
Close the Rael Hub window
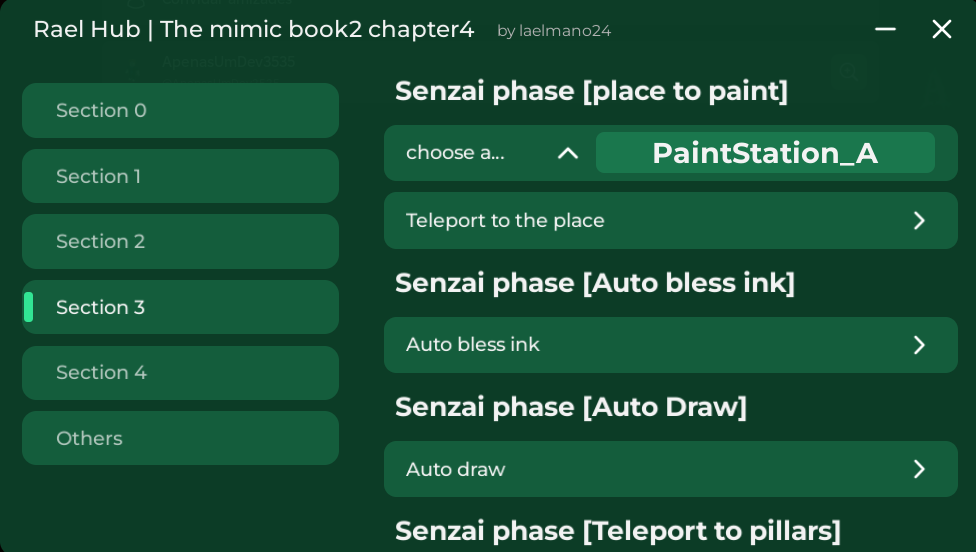pos(942,30)
